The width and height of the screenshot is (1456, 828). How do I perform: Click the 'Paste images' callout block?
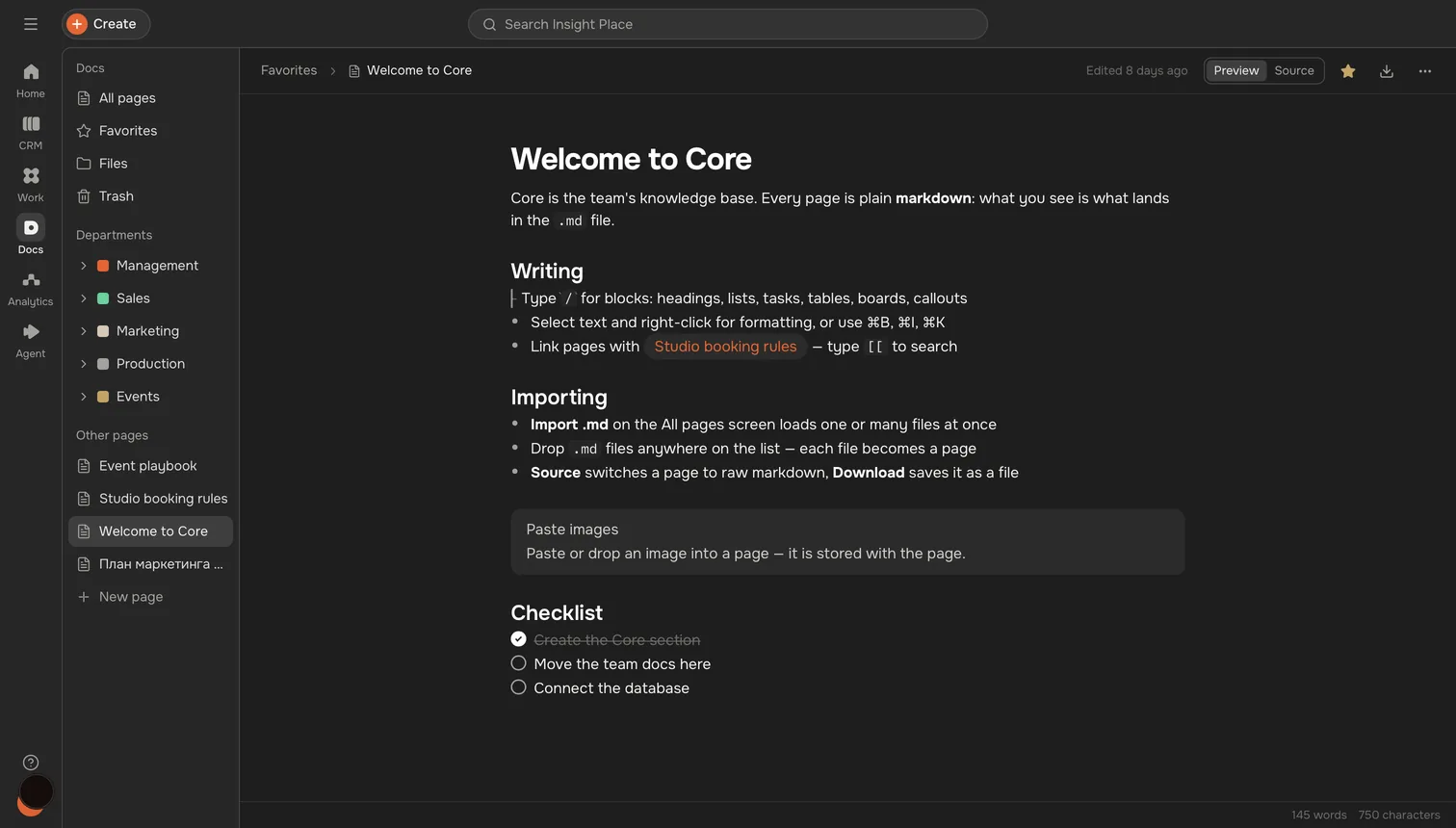click(847, 542)
